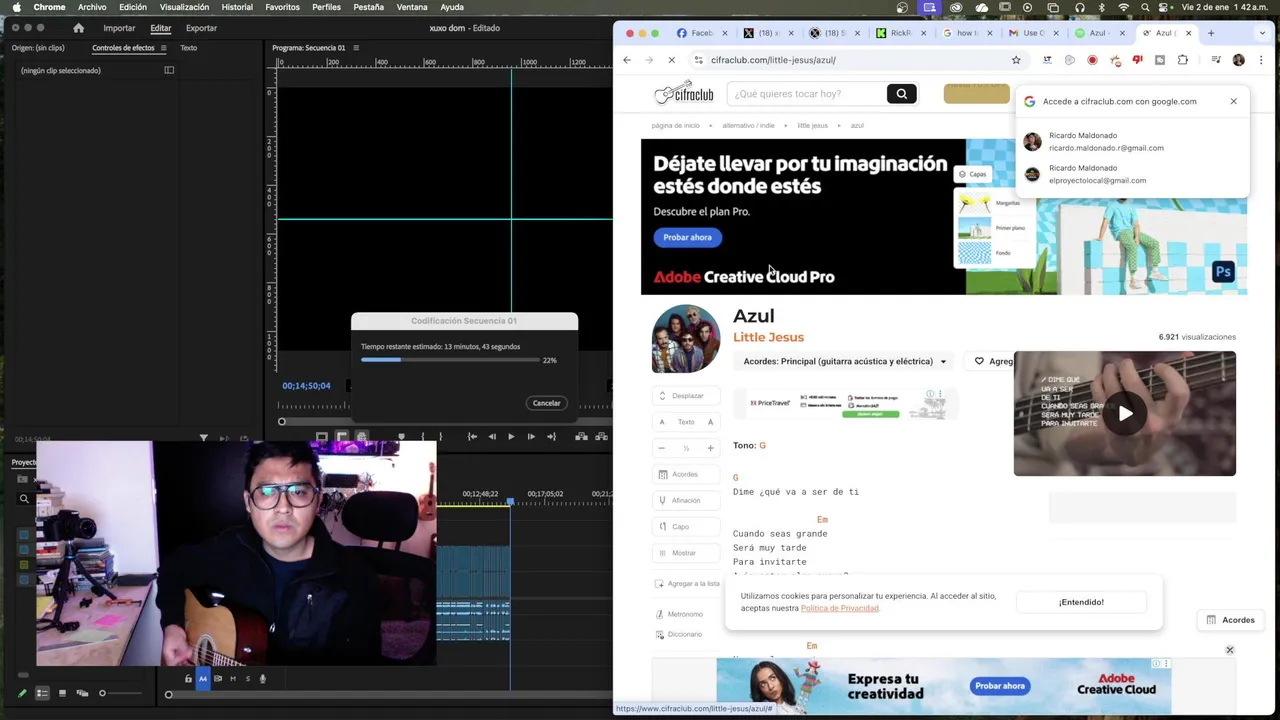Open macOS Spotlight search icon
The width and height of the screenshot is (1280, 720).
pyautogui.click(x=1145, y=7)
